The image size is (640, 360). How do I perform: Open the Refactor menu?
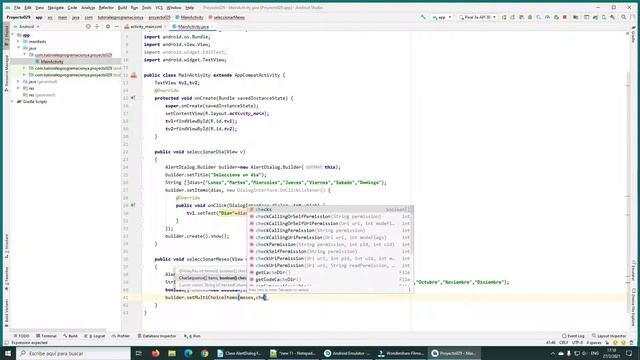[x=106, y=8]
